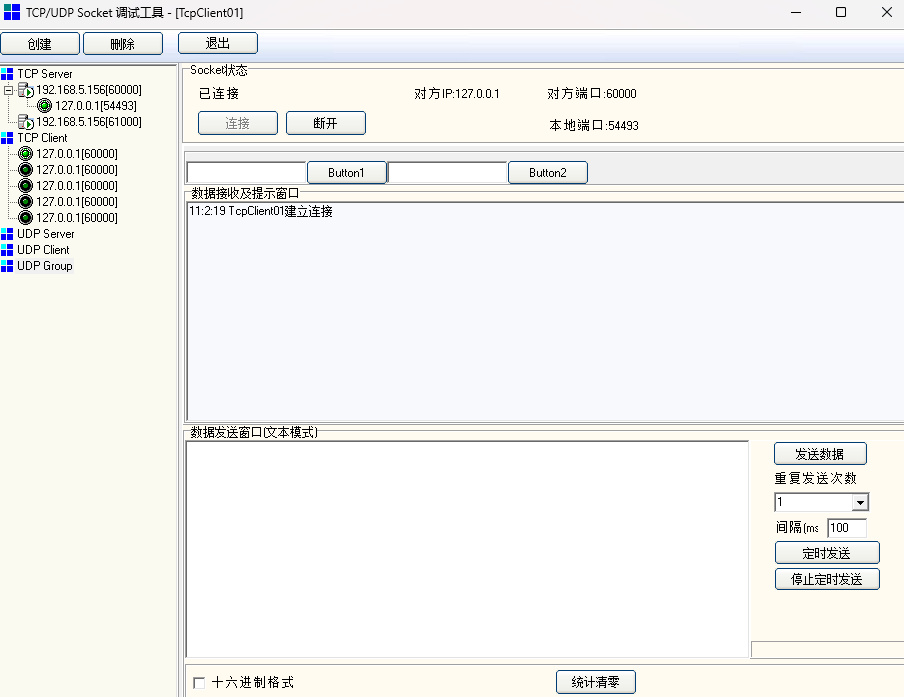Select the last 127.0.0.1[60000] client entry

[x=76, y=218]
